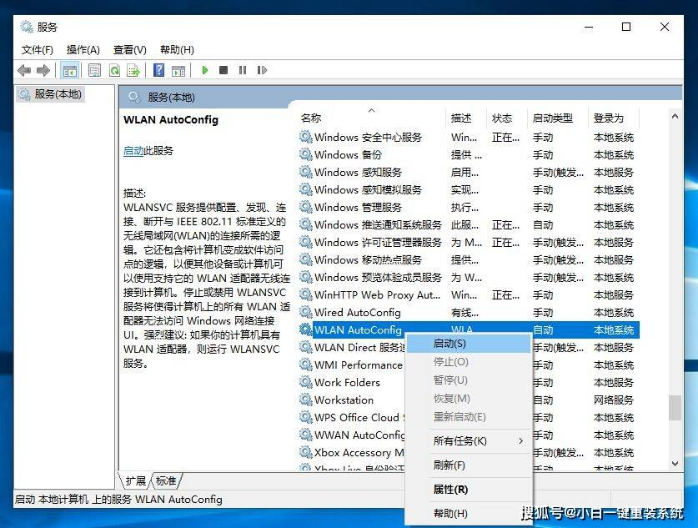Viewport: 698px width, 528px height.
Task: Click the Export List toolbar icon
Action: point(133,70)
